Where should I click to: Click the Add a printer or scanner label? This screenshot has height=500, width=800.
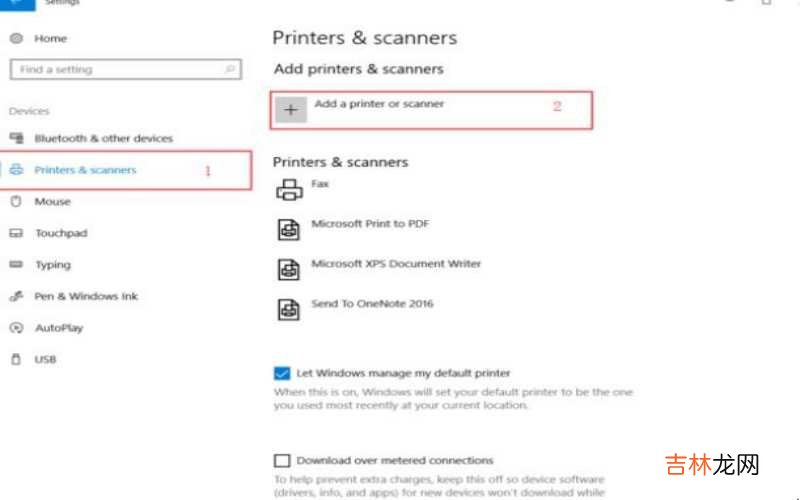point(379,104)
